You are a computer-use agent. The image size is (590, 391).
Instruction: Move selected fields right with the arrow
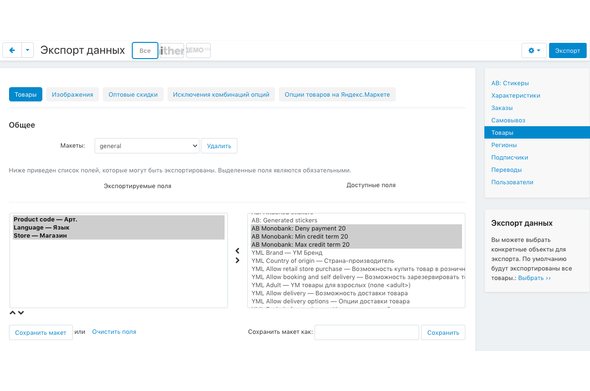click(237, 260)
